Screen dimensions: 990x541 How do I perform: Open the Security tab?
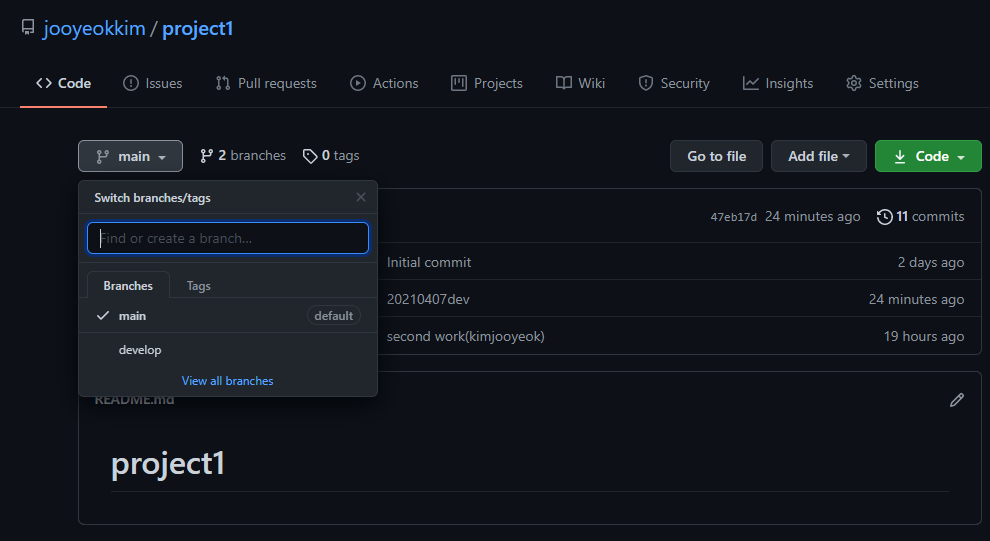click(x=674, y=83)
